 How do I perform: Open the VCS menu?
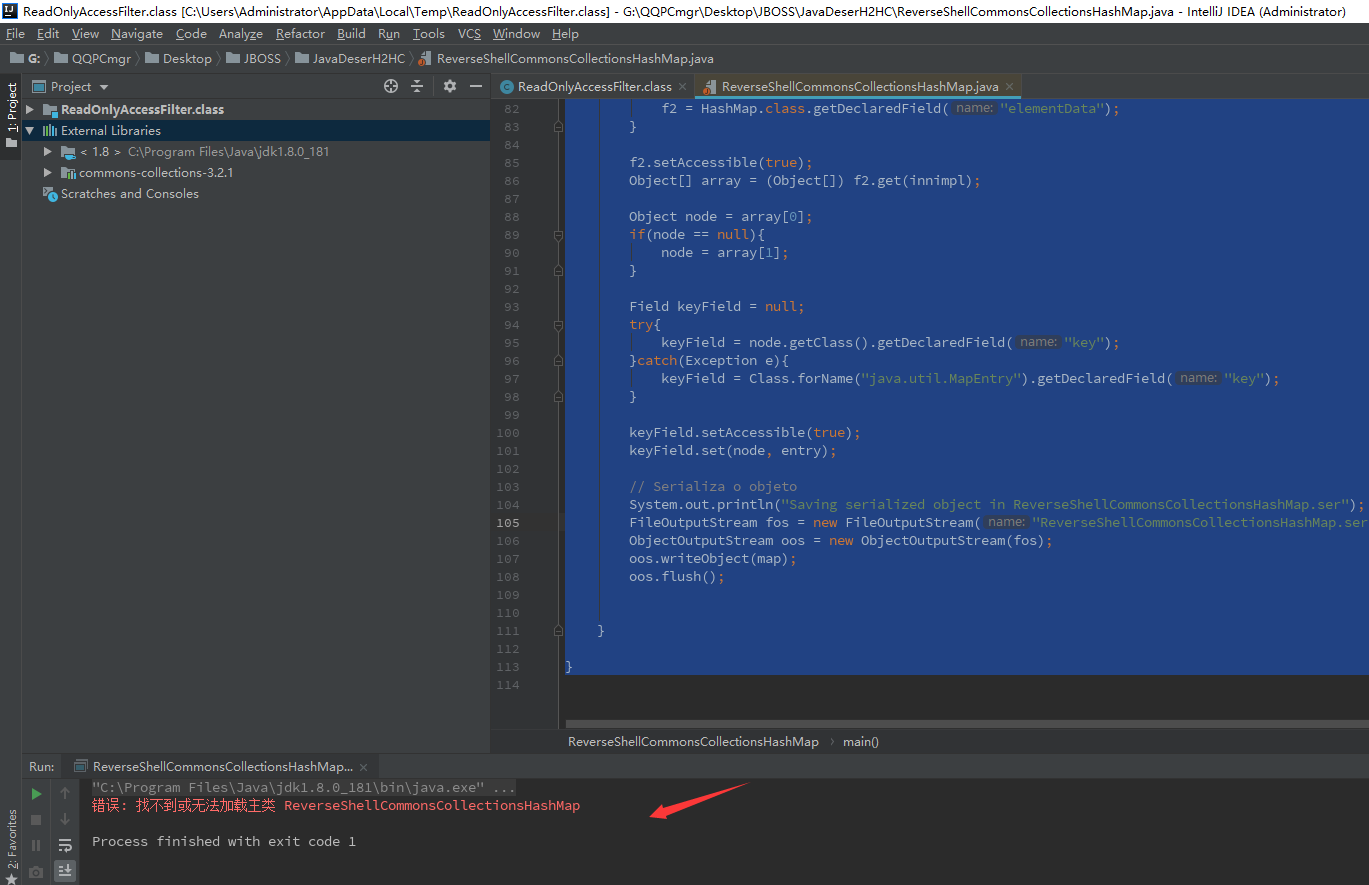[x=469, y=34]
